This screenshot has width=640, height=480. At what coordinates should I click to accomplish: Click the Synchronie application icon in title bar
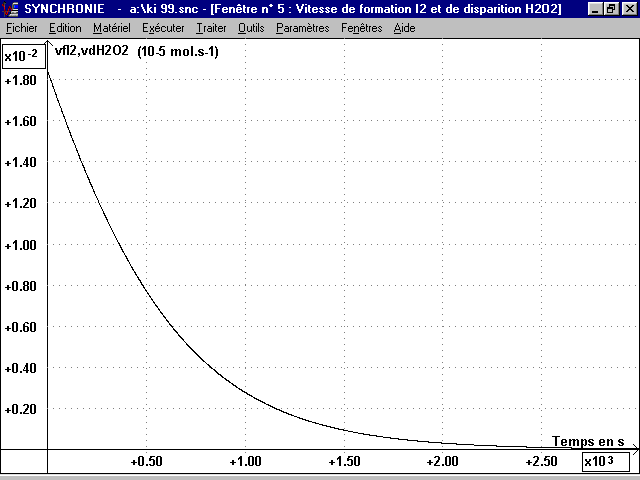click(x=10, y=9)
